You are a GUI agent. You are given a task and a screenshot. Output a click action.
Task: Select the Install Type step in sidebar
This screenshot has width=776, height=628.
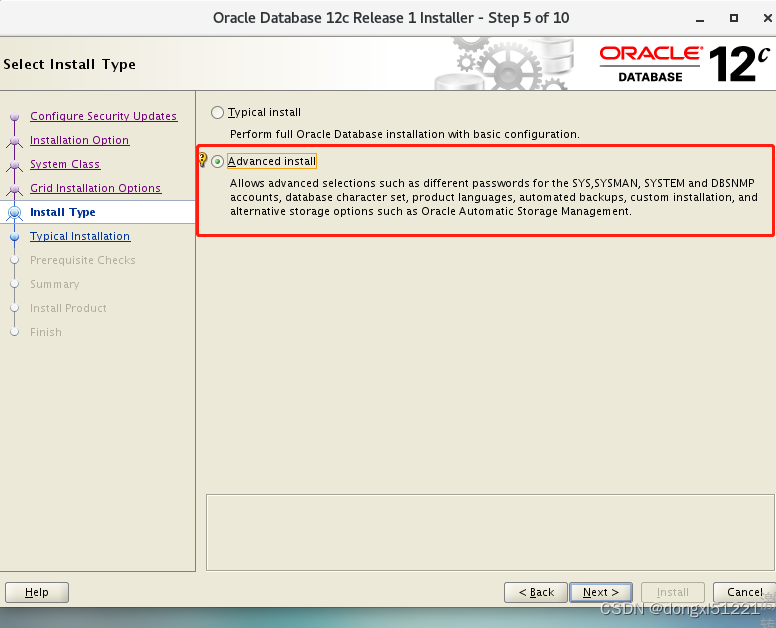[x=63, y=212]
